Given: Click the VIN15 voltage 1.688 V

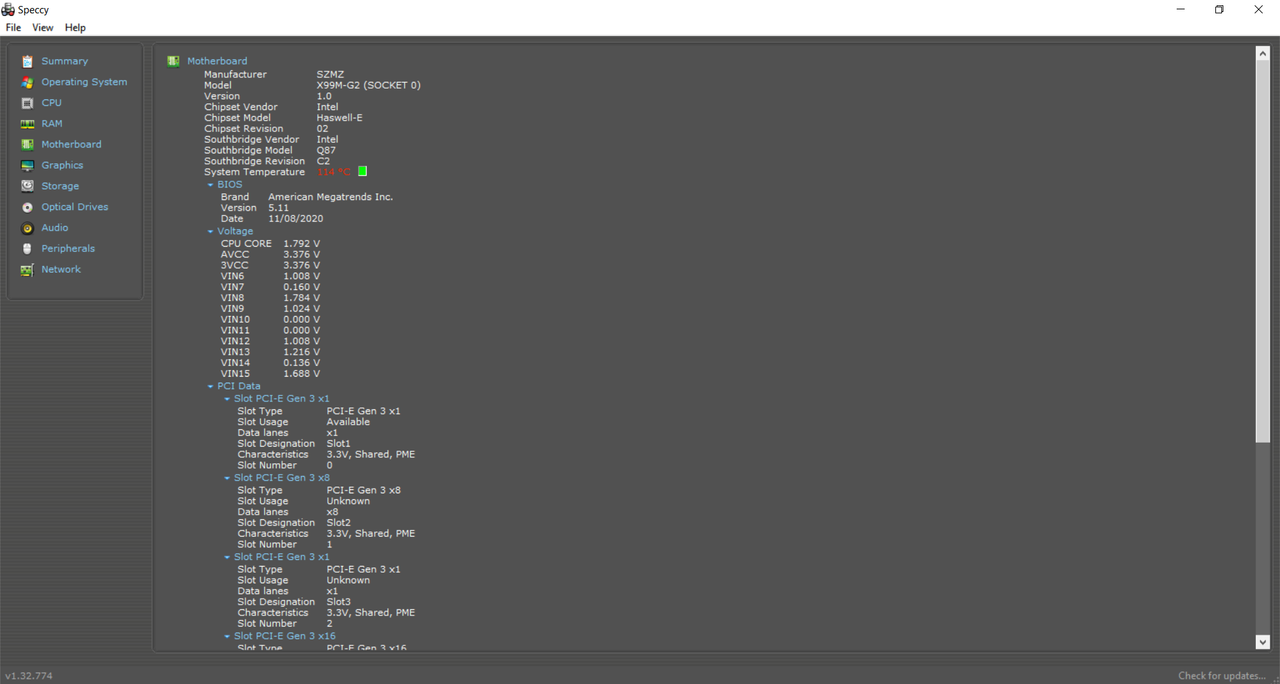Looking at the screenshot, I should (301, 374).
